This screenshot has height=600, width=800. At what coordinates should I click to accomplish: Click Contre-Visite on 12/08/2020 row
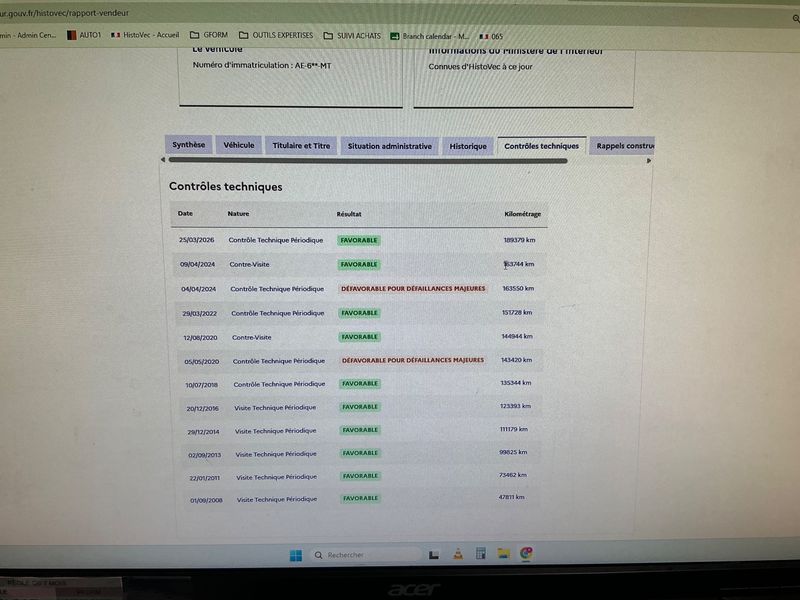(x=252, y=337)
